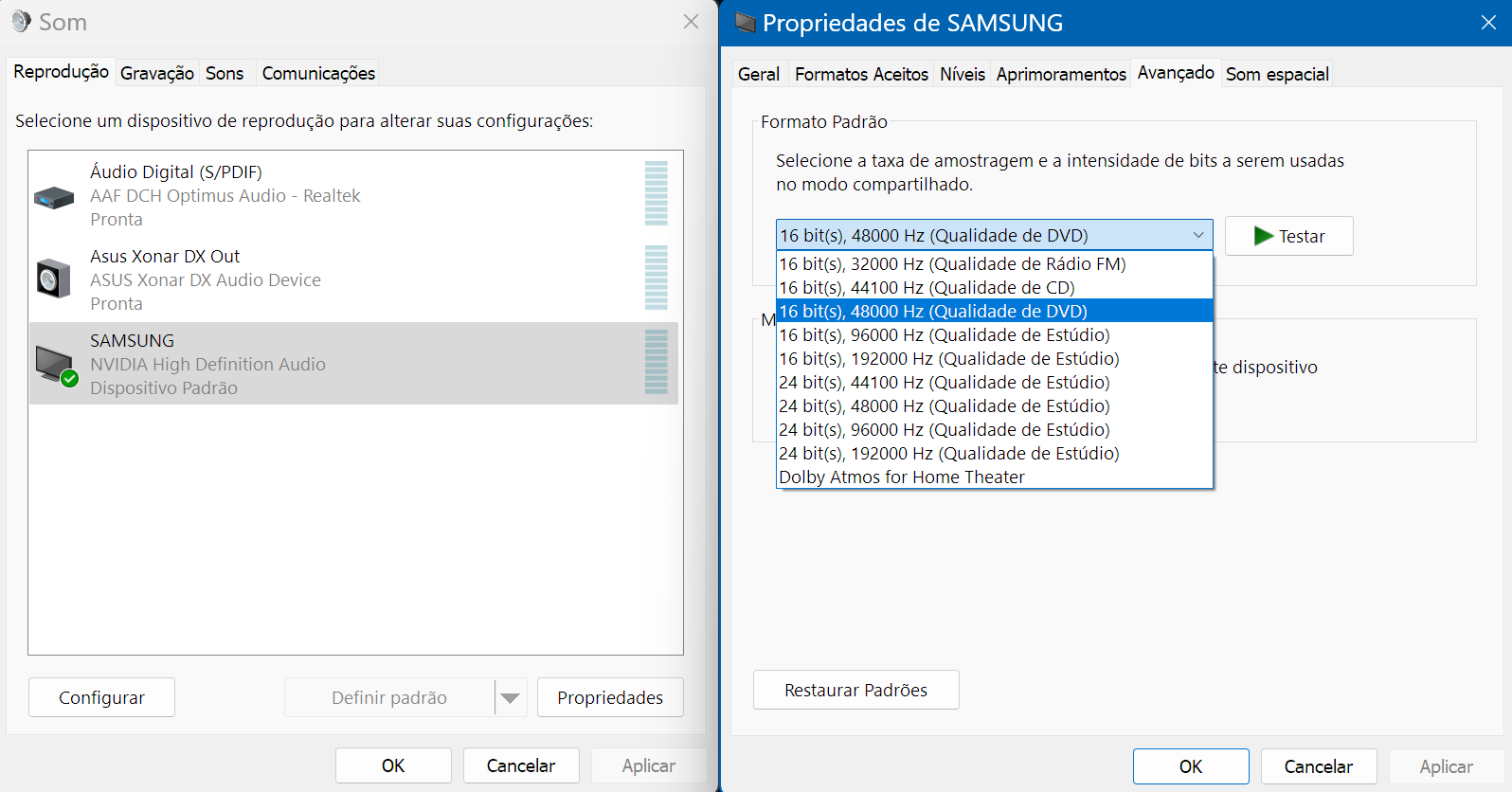Click Cancelar in Propriedades de SAMSUNG window
The height and width of the screenshot is (792, 1512).
pos(1318,766)
